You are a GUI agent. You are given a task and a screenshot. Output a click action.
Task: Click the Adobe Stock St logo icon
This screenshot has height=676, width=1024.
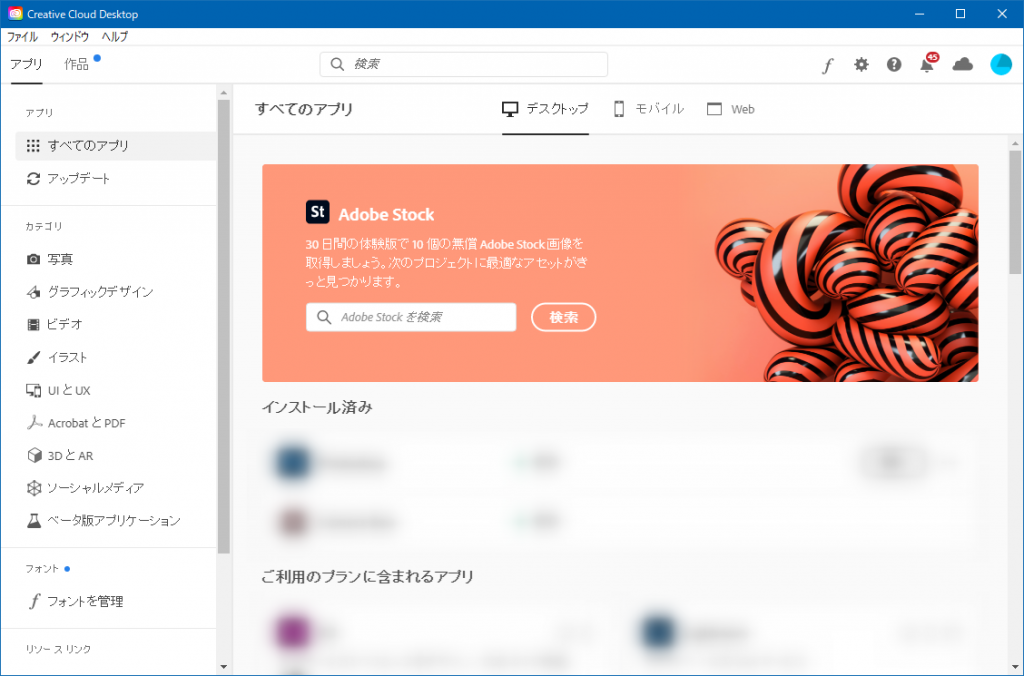pos(317,212)
